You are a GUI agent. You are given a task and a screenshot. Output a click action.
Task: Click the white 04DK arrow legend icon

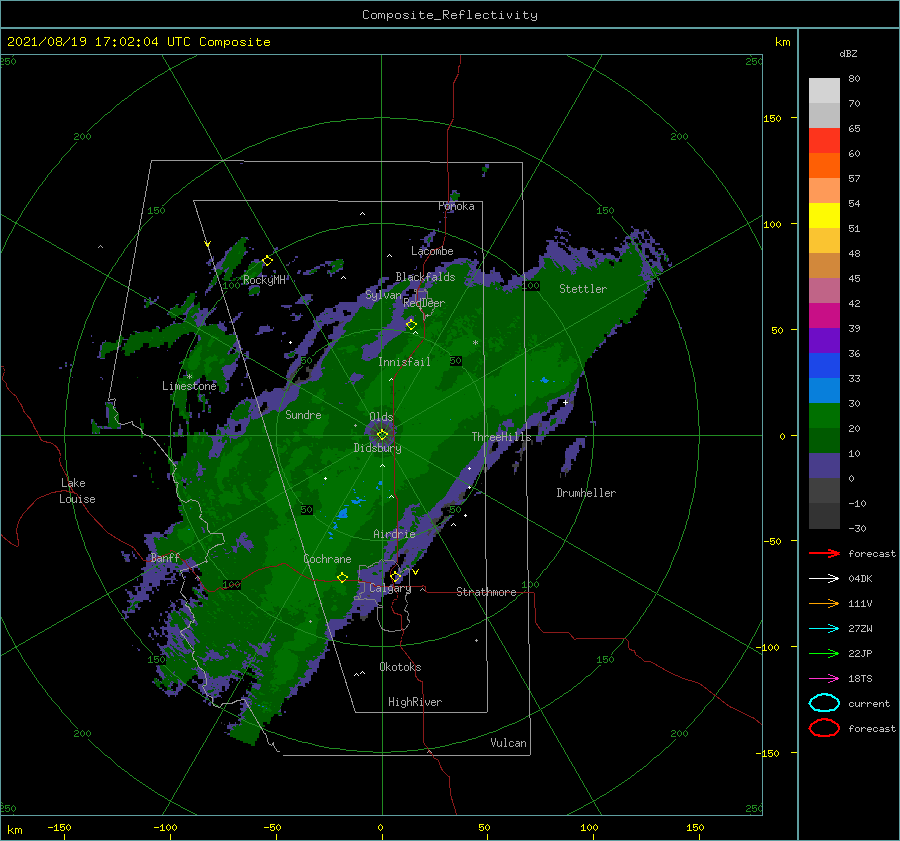(824, 578)
